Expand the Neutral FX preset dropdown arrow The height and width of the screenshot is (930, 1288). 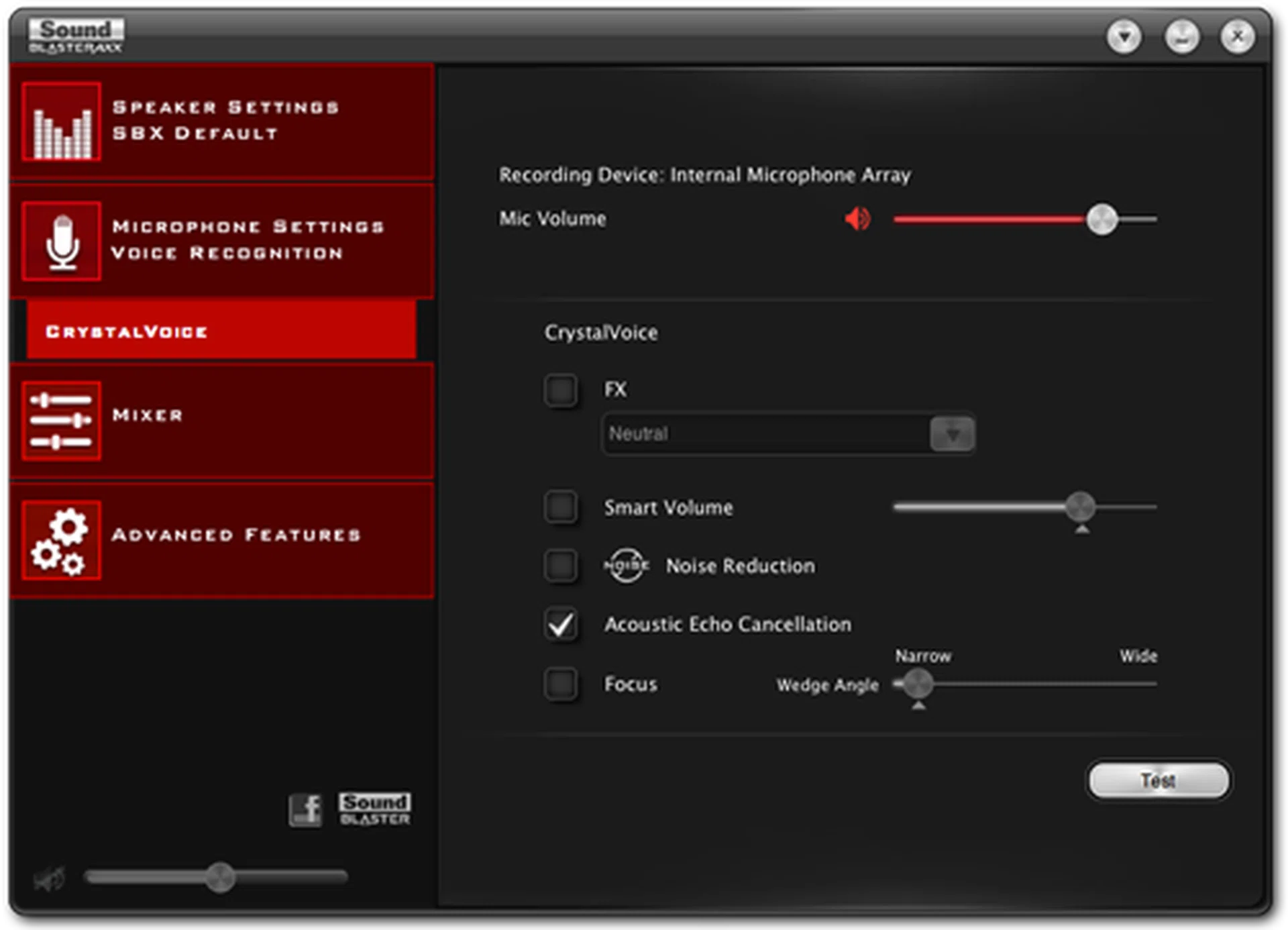click(x=952, y=434)
